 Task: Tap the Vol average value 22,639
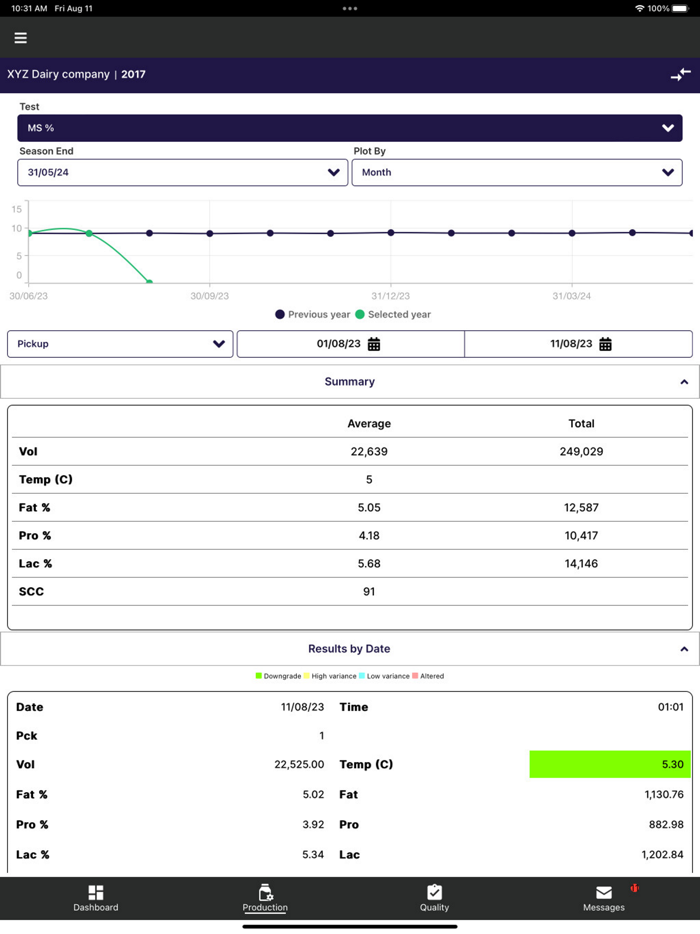pos(369,452)
